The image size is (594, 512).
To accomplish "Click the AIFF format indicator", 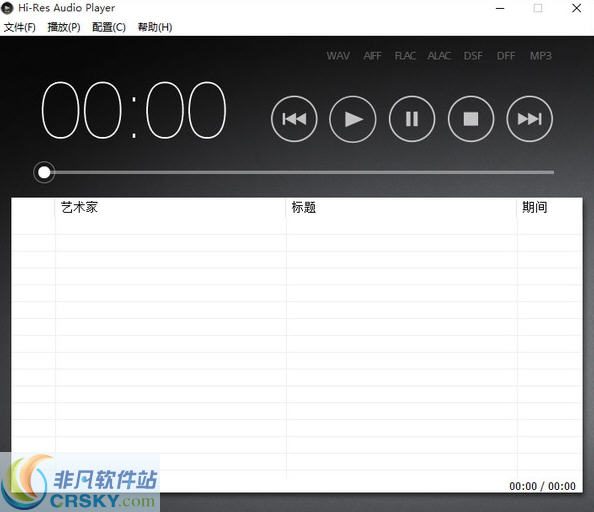I will tap(372, 56).
